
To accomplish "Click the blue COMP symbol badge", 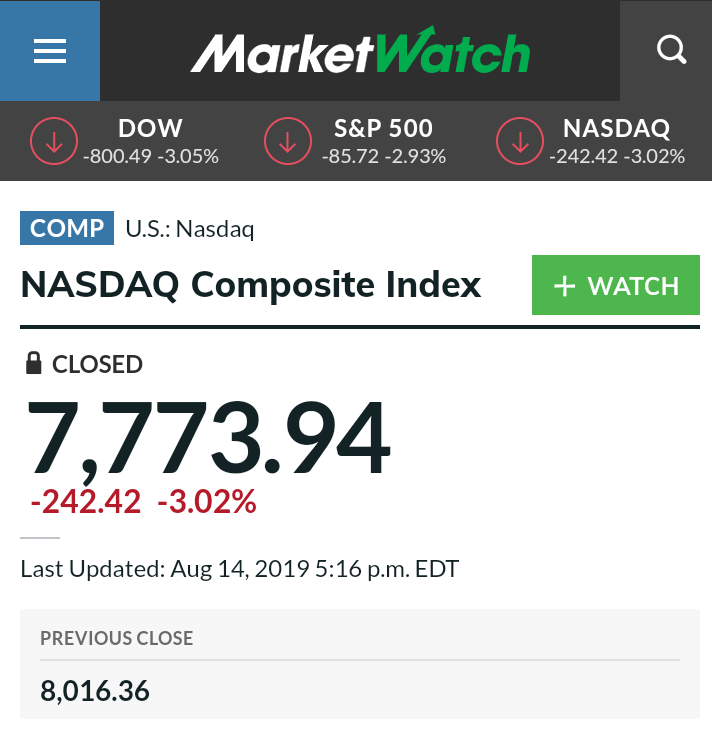I will tap(67, 229).
